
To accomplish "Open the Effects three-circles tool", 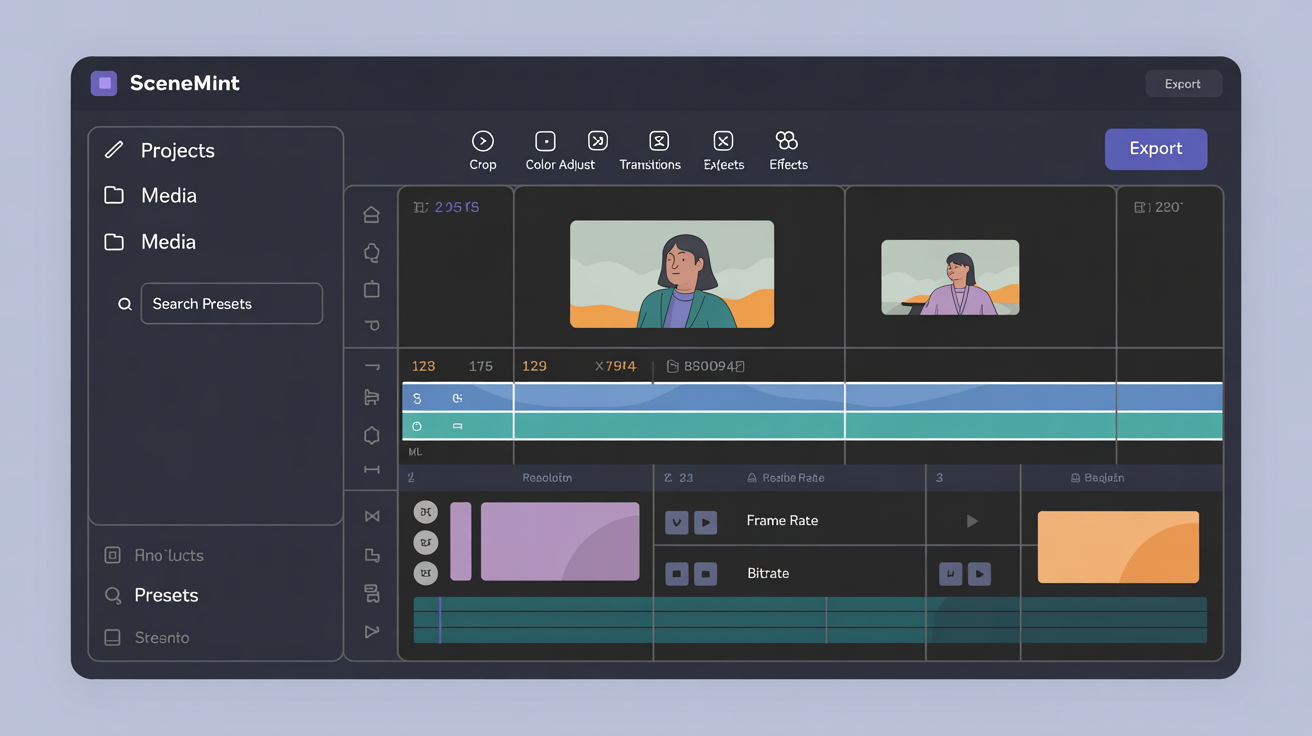I will (x=787, y=141).
